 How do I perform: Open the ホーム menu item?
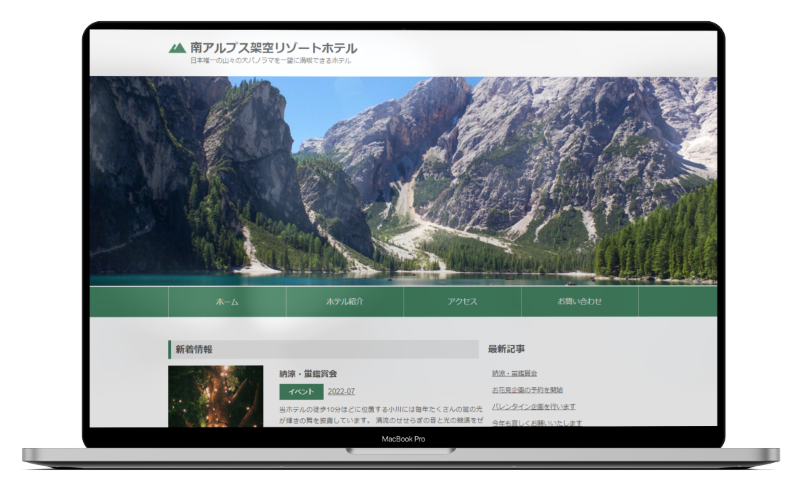(227, 301)
